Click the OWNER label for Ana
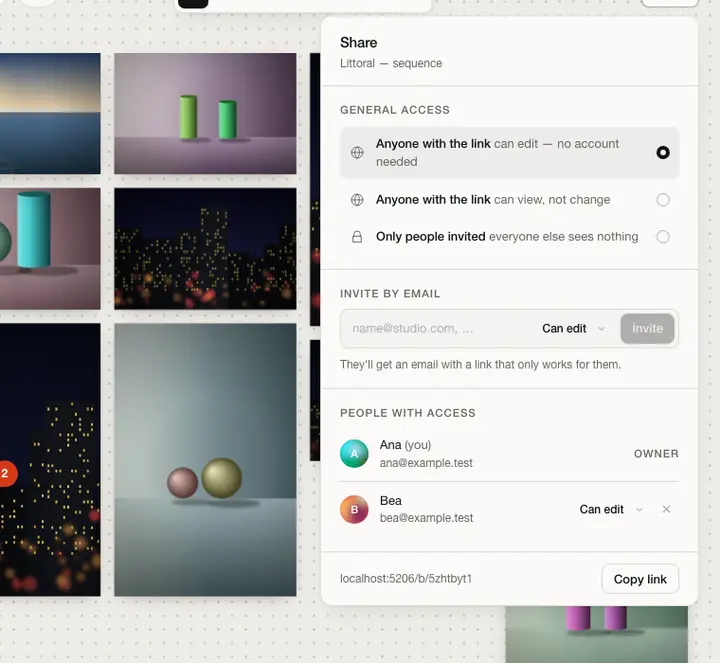Image resolution: width=720 pixels, height=663 pixels. click(656, 454)
